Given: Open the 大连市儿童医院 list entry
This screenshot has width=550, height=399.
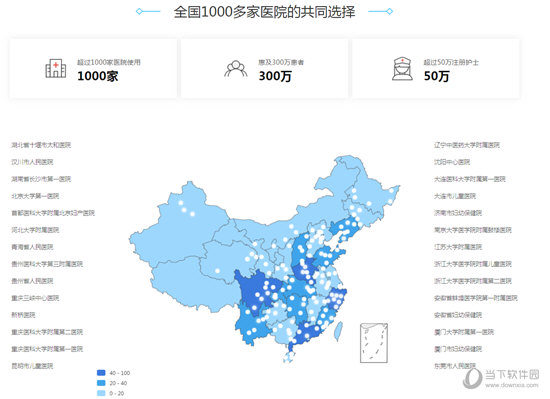Looking at the screenshot, I should (x=455, y=196).
